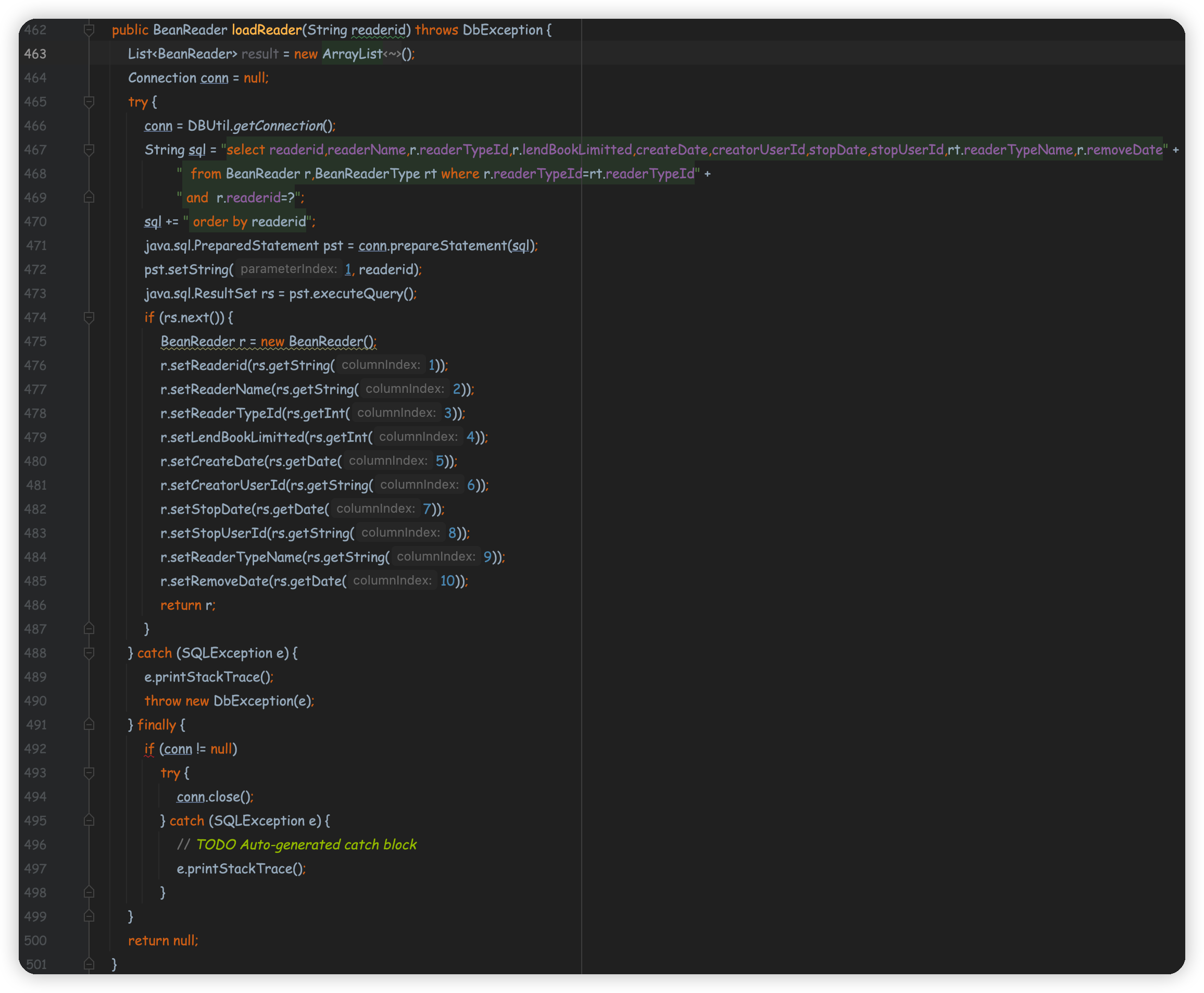Click 'Connection' type on line 464
The width and height of the screenshot is (1204, 993).
coord(162,78)
